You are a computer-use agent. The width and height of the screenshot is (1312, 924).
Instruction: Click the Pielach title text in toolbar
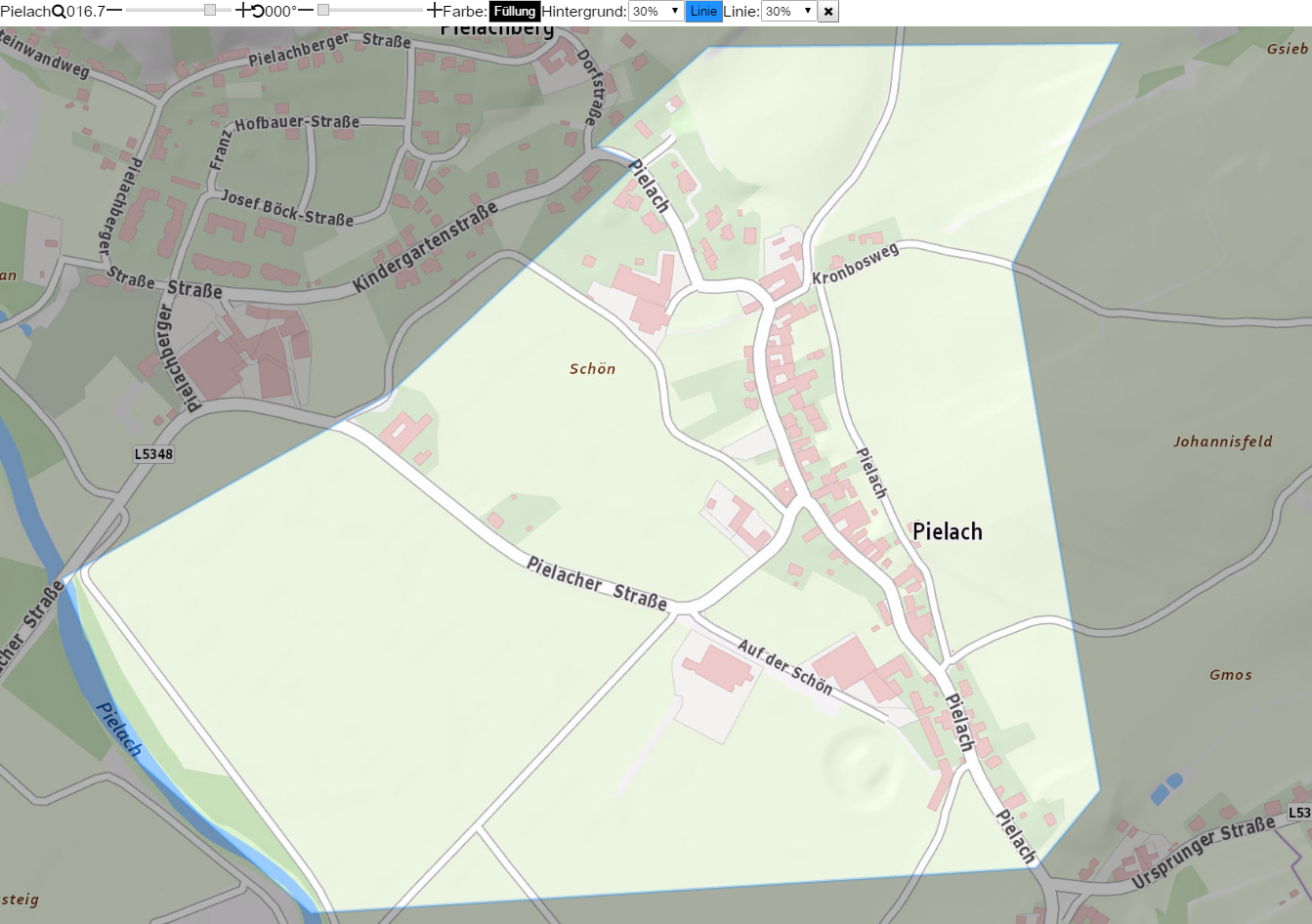point(25,12)
